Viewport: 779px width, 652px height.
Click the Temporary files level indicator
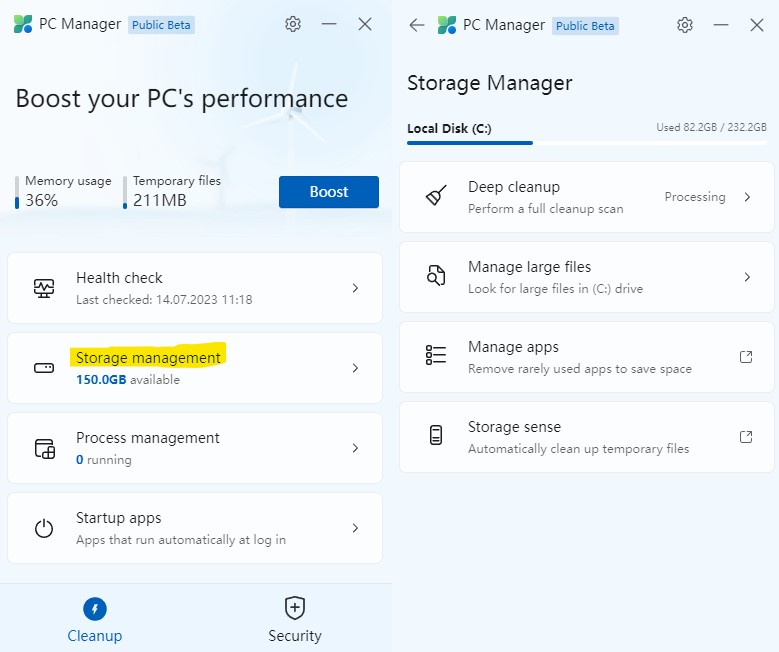pyautogui.click(x=125, y=192)
